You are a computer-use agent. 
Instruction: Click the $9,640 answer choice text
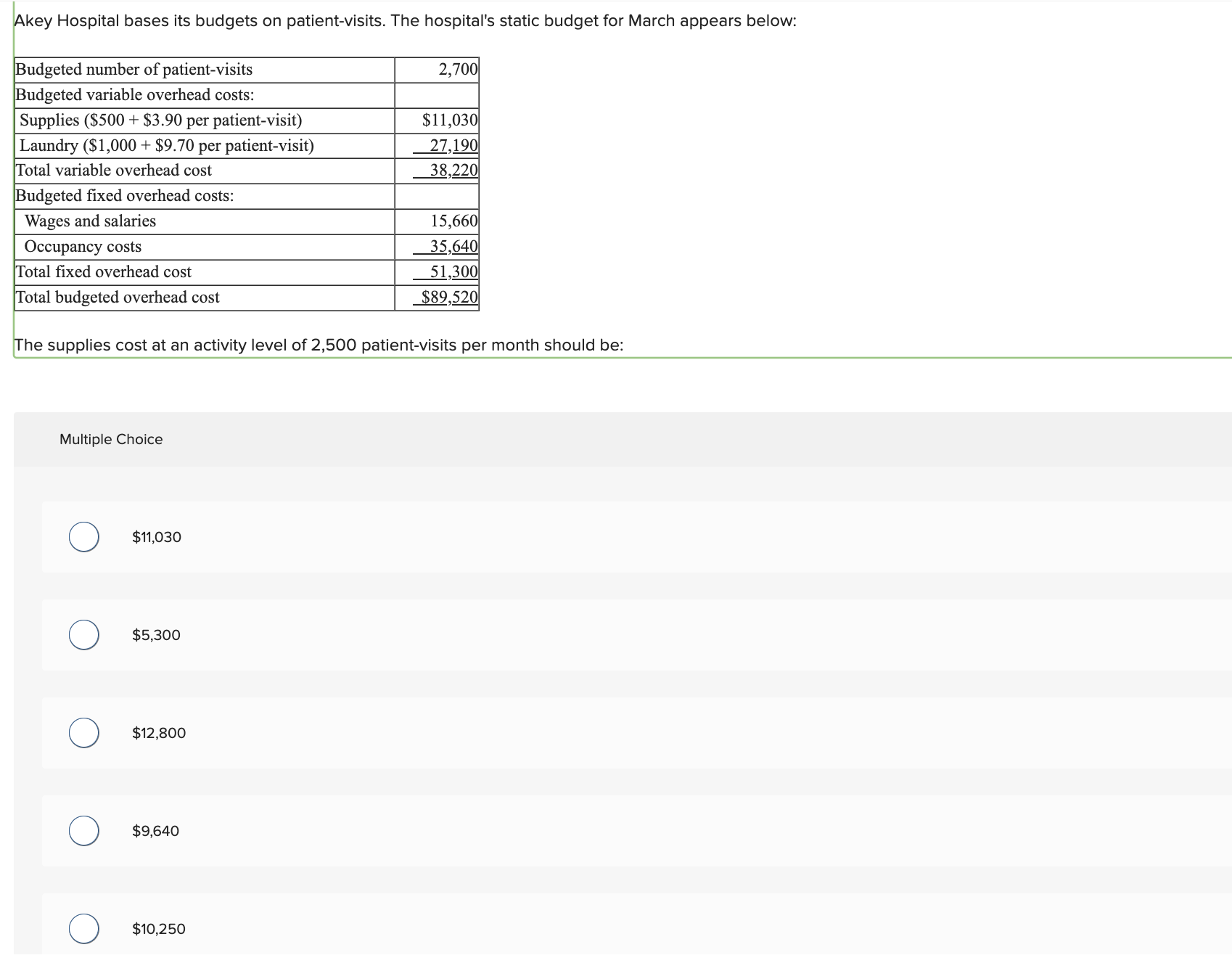click(155, 831)
